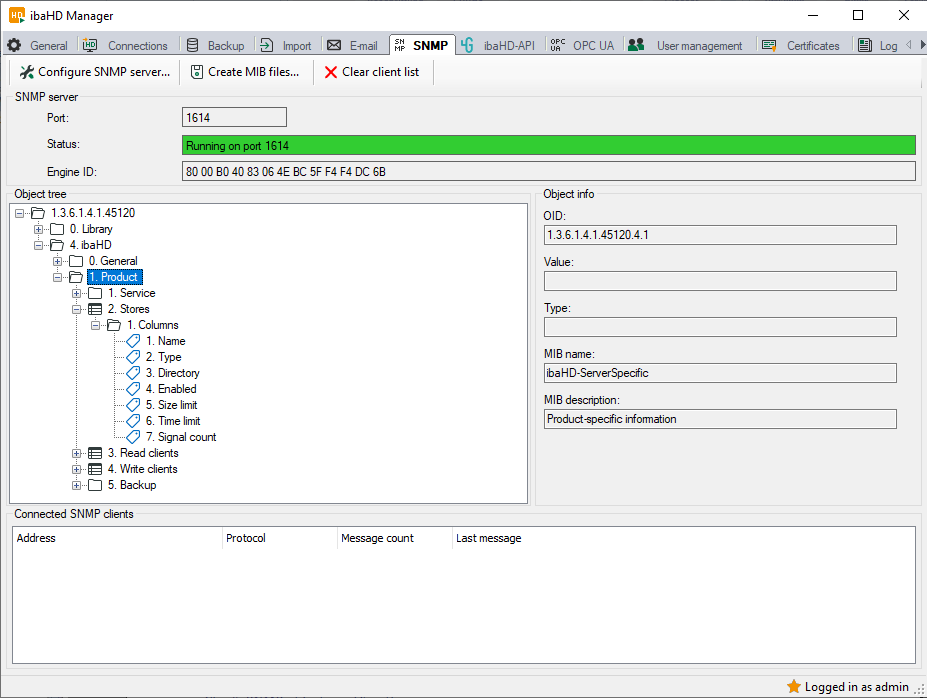Click the Port input field

click(234, 118)
